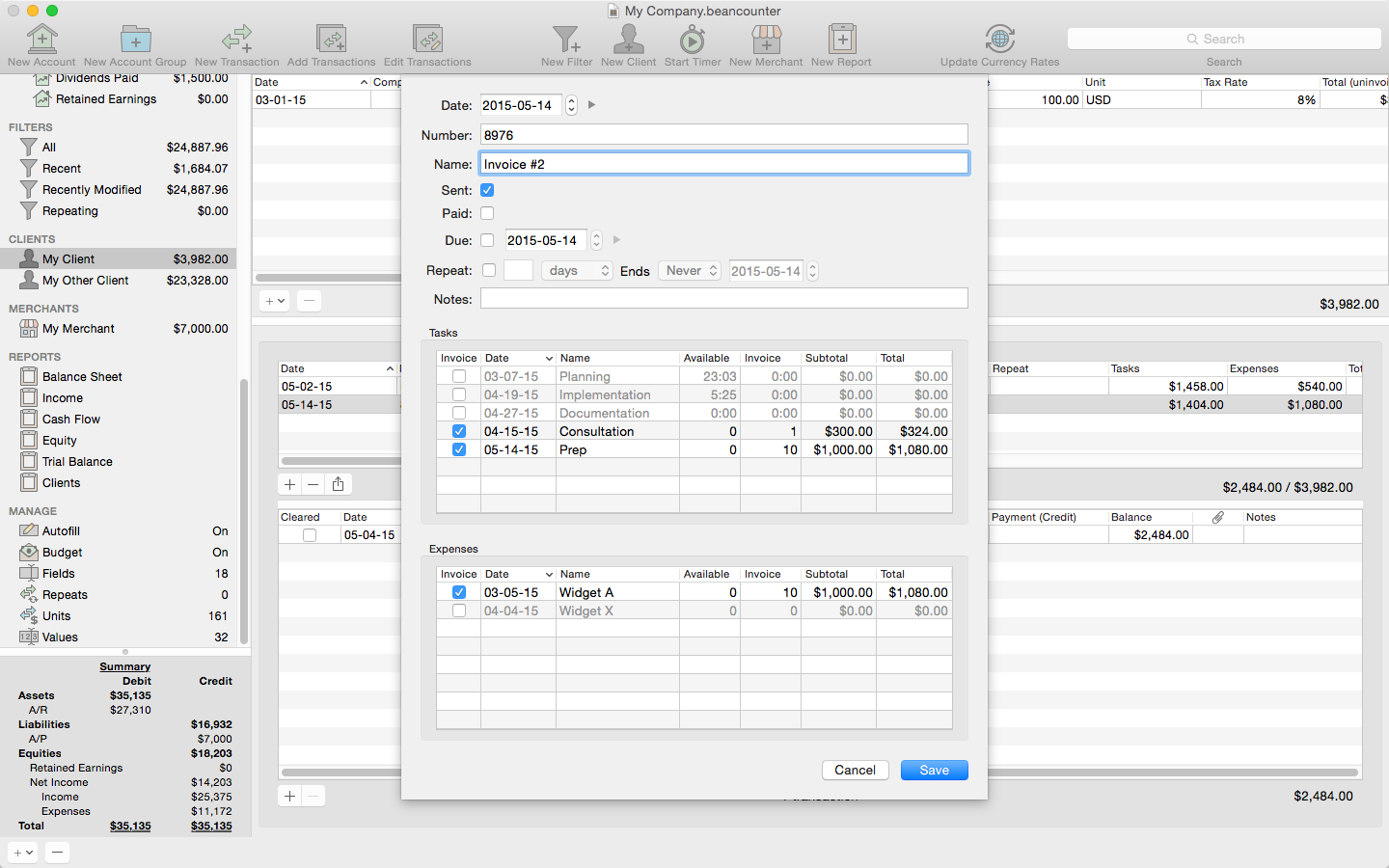Screen dimensions: 1389x868
Task: Select the All filter in sidebar
Action: point(119,148)
